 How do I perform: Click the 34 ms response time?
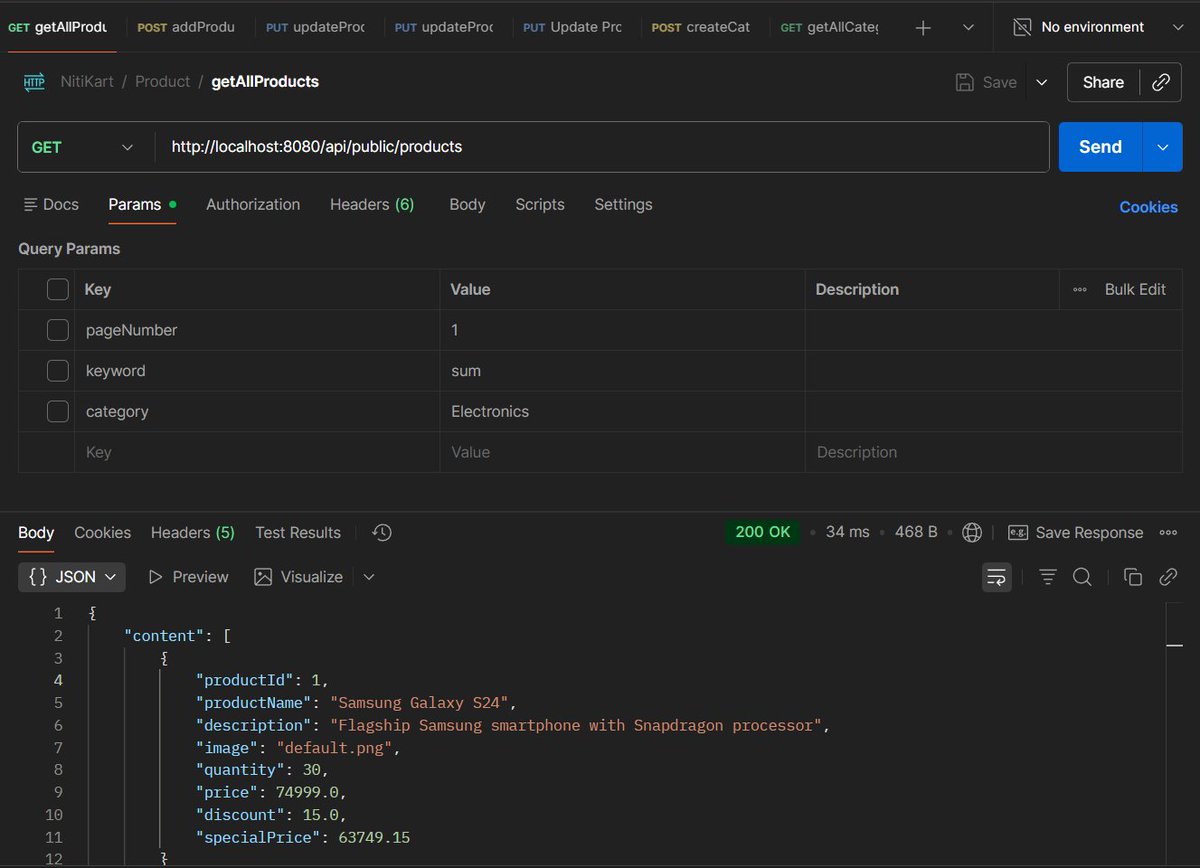point(847,532)
